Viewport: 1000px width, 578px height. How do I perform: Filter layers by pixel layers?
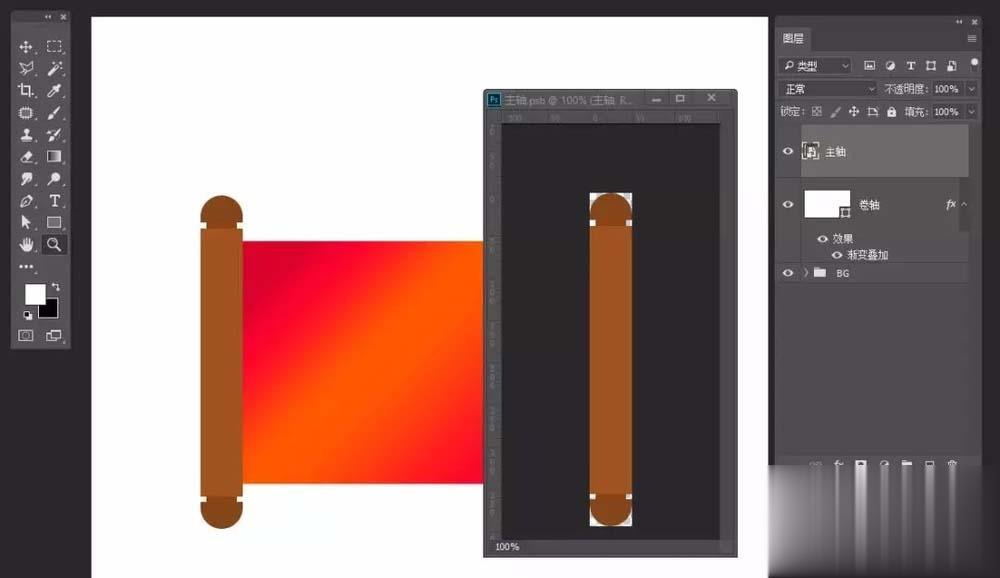tap(869, 66)
